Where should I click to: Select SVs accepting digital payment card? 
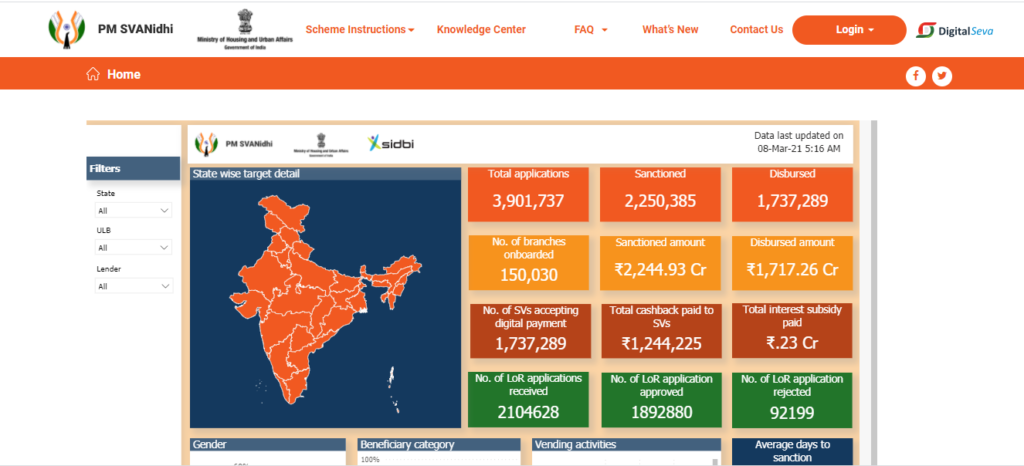click(531, 331)
